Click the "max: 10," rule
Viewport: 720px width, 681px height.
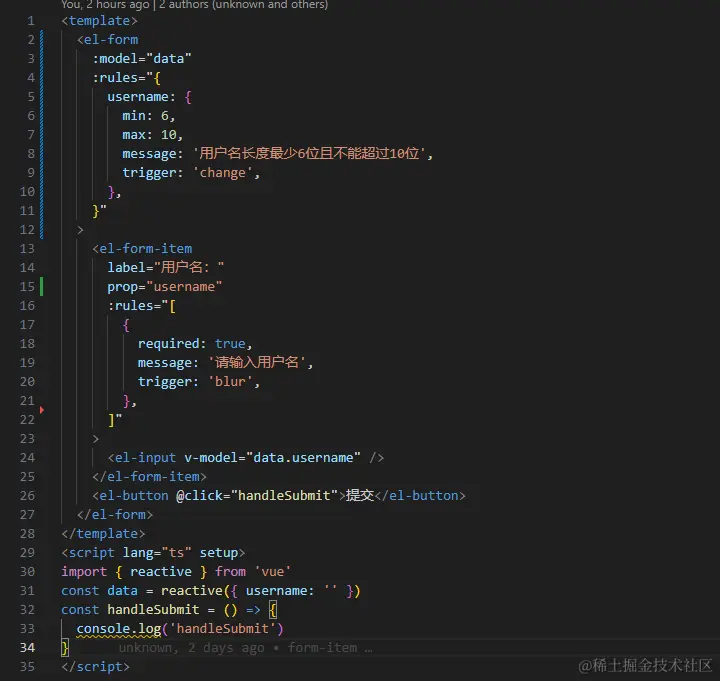[153, 135]
